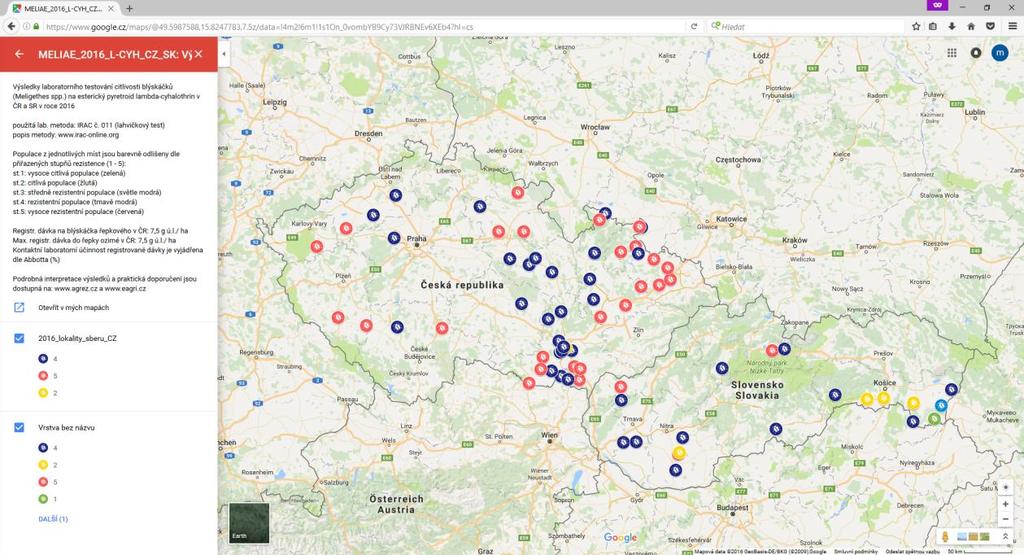Choose the first imagery thumbnail beside pegman
This screenshot has height=555, width=1024.
click(961, 537)
